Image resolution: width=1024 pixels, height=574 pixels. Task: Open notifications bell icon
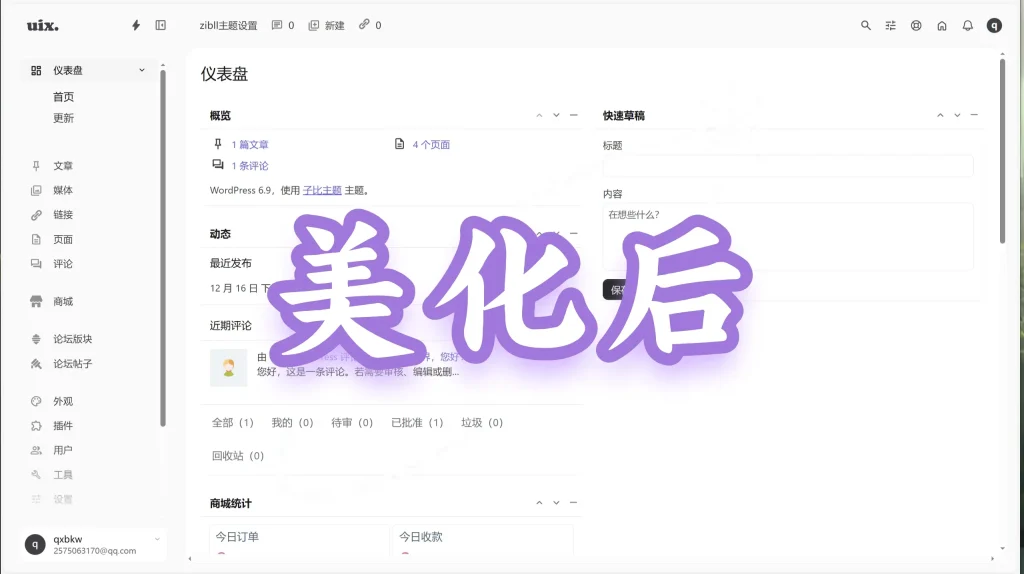[x=968, y=25]
